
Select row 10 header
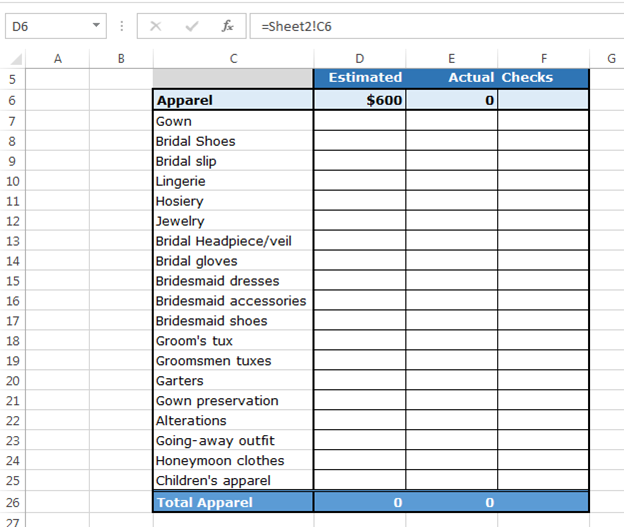pyautogui.click(x=12, y=181)
